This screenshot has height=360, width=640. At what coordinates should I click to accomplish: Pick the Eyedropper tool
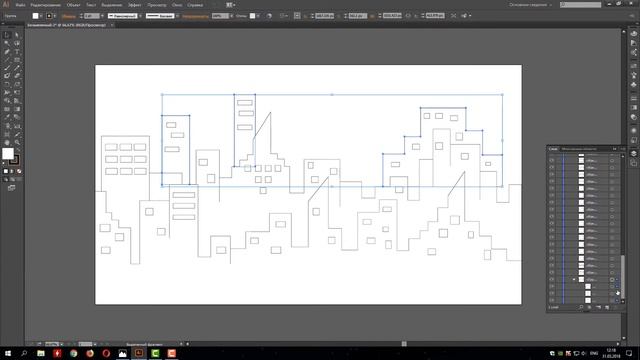pos(7,118)
